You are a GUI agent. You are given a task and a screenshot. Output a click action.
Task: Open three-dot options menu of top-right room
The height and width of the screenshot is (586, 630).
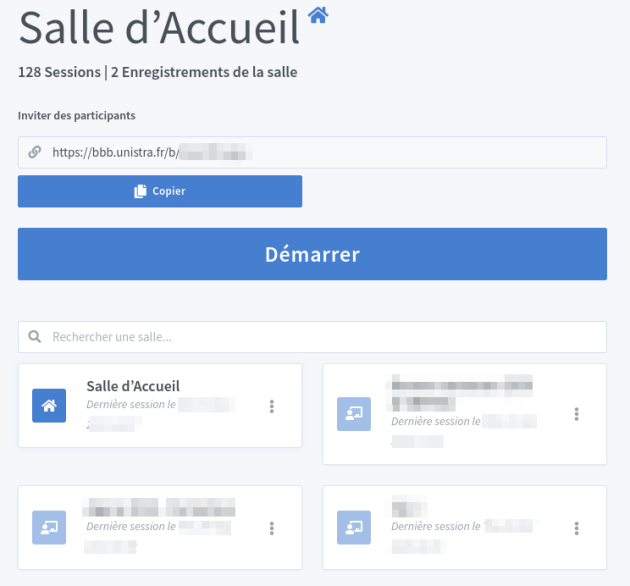pyautogui.click(x=577, y=414)
